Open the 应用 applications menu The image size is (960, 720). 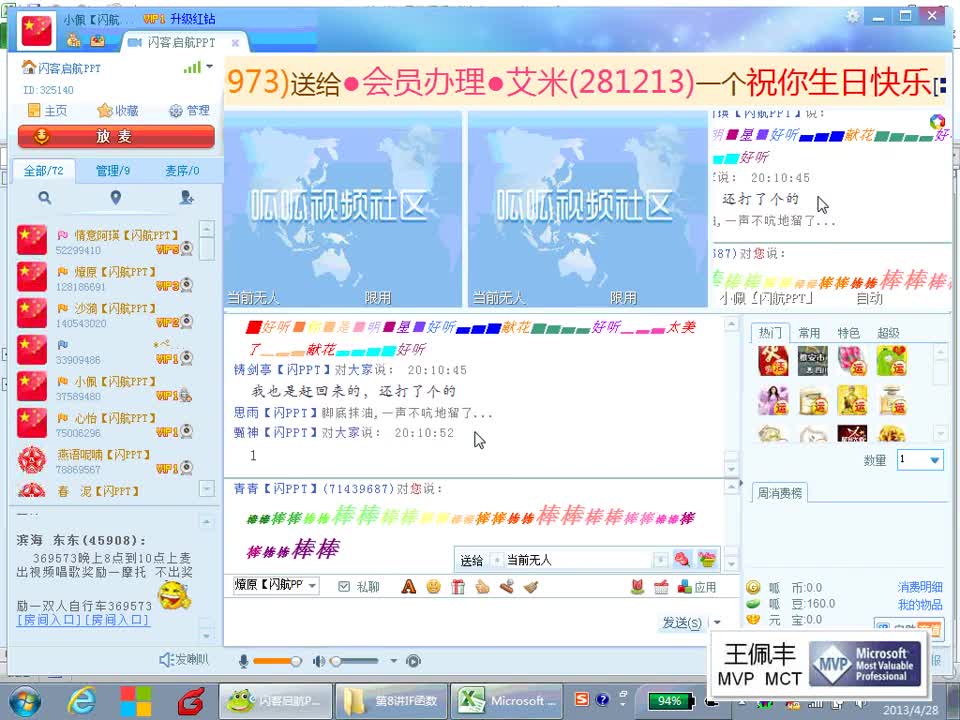tap(697, 587)
